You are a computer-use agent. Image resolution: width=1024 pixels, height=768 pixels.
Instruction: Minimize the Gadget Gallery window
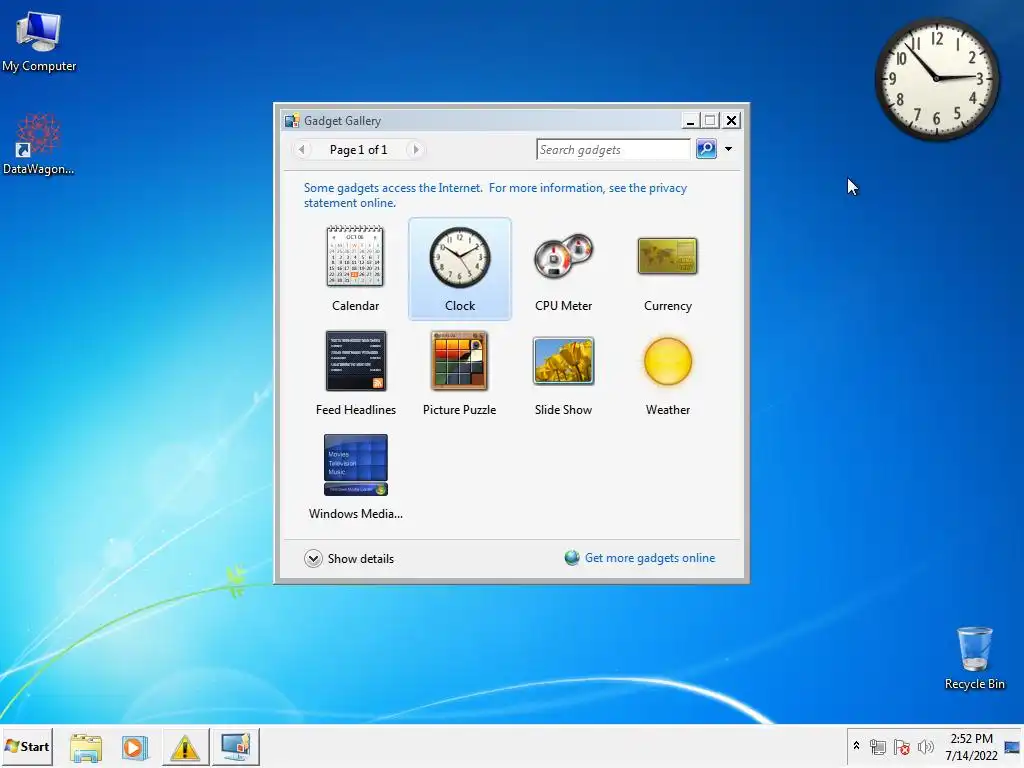pyautogui.click(x=690, y=120)
